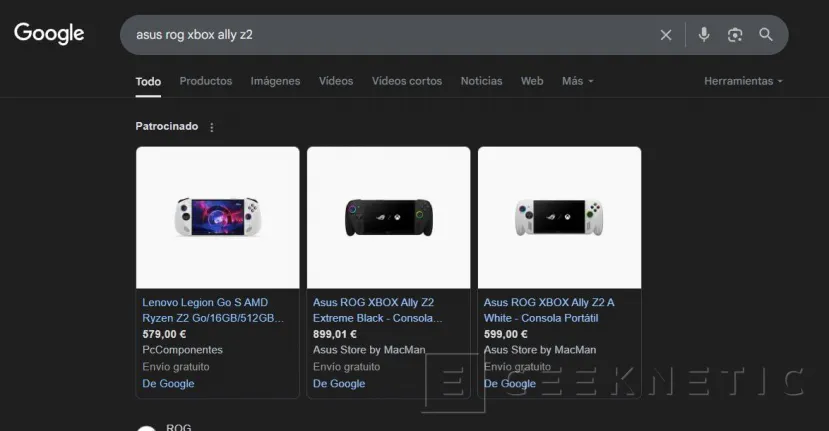Open Google Lens image search icon
This screenshot has height=431, width=829.
point(735,35)
